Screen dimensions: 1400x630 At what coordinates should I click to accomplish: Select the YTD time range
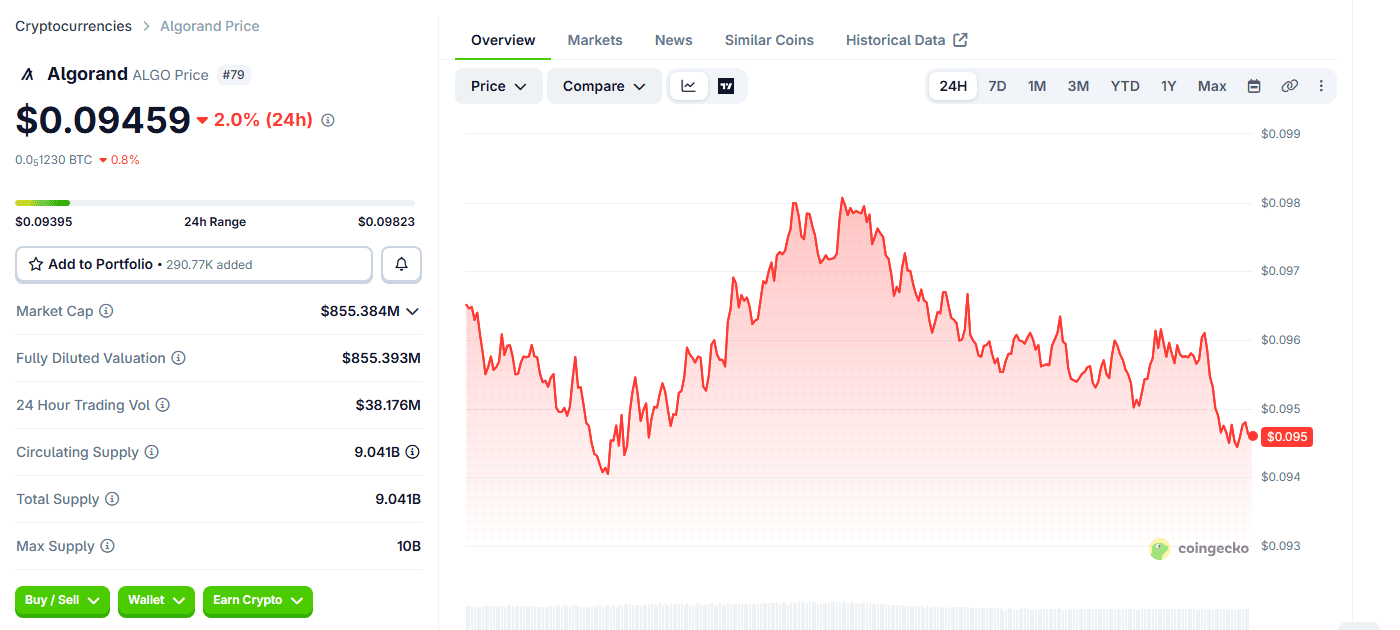pyautogui.click(x=1125, y=86)
